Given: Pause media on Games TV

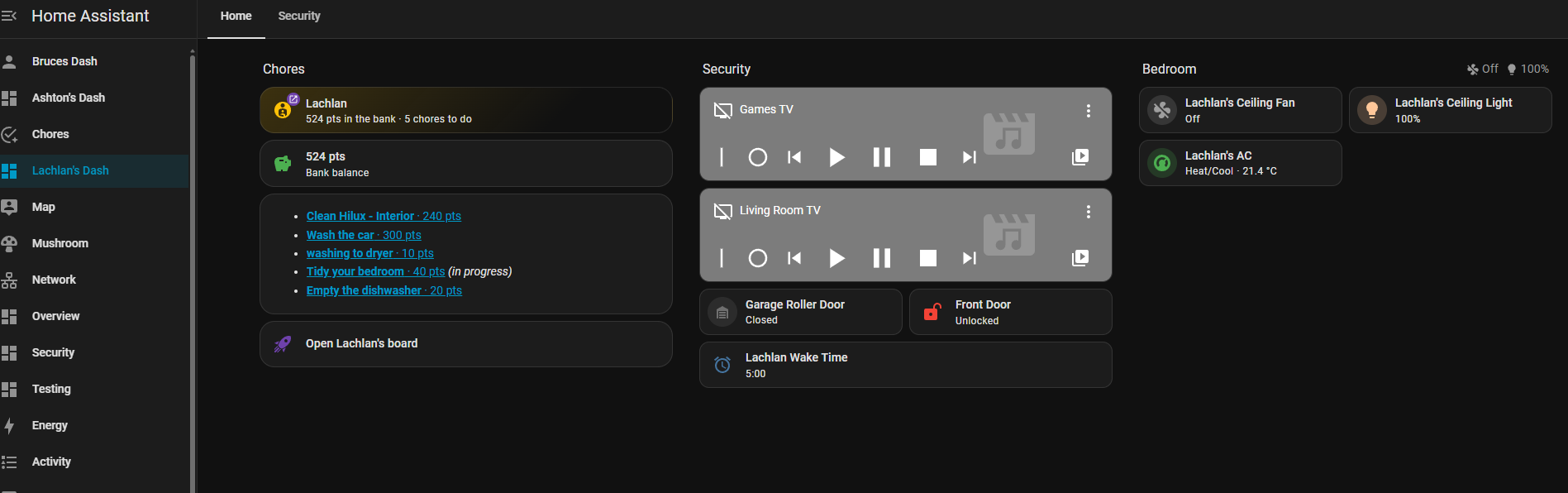Looking at the screenshot, I should pyautogui.click(x=882, y=157).
